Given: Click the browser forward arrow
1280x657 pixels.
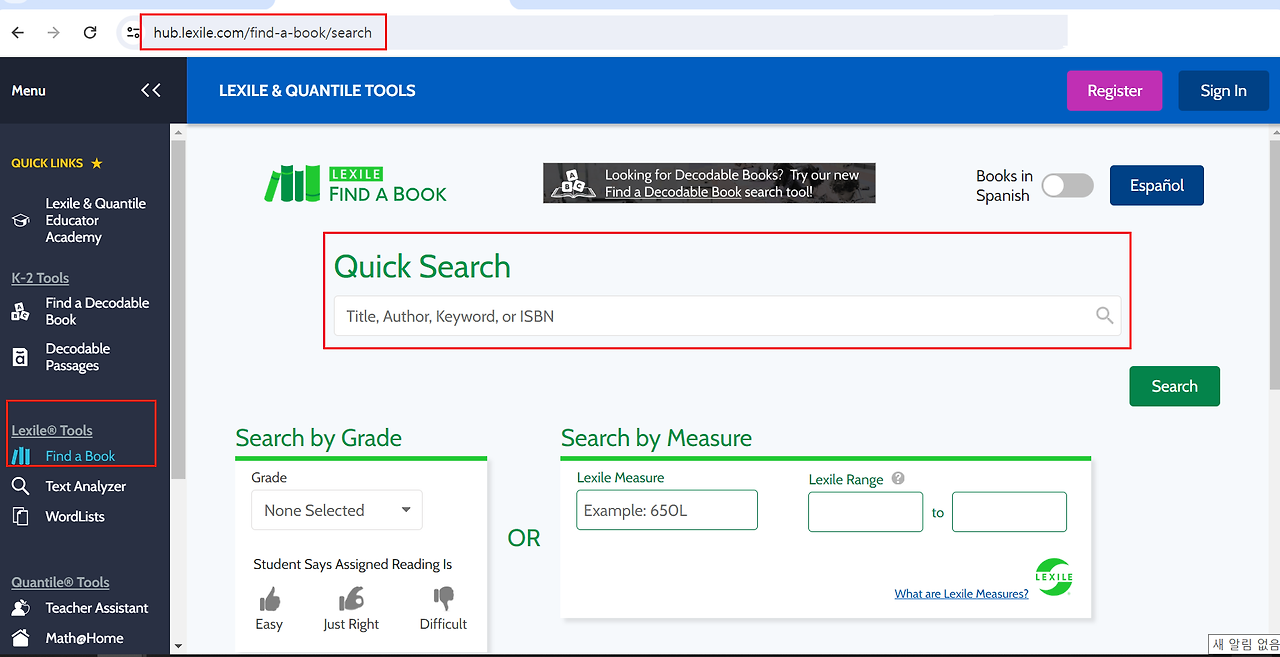Looking at the screenshot, I should (54, 33).
